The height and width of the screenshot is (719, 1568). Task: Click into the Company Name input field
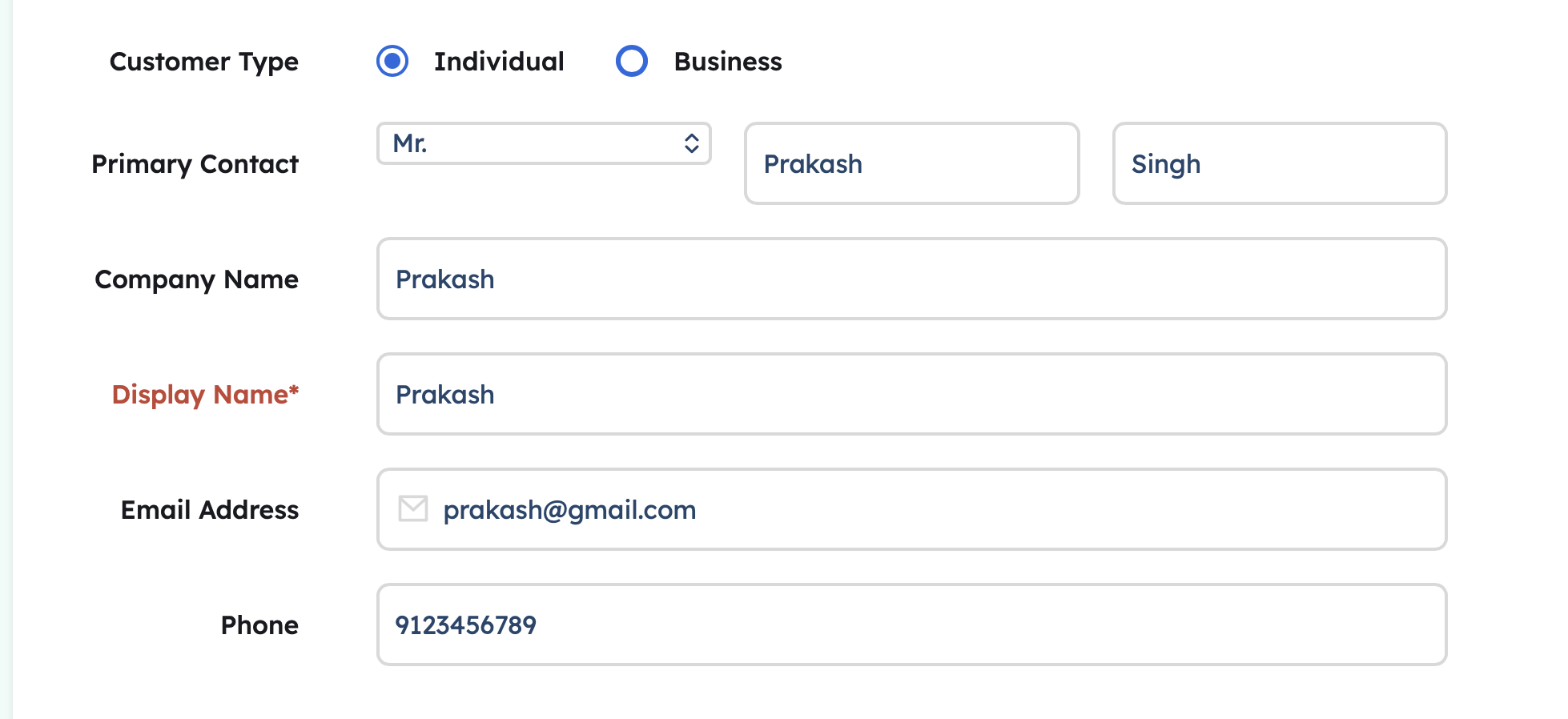[911, 279]
